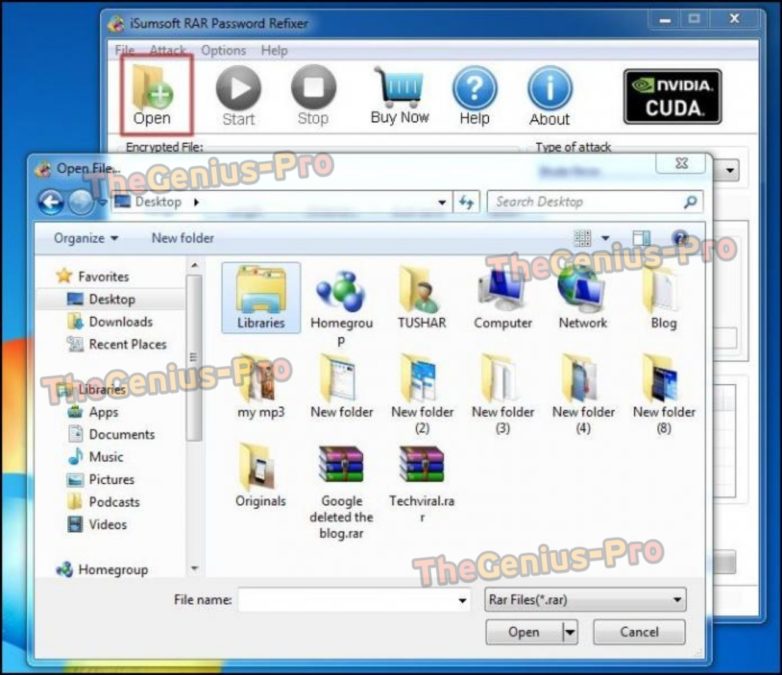Viewport: 782px width, 675px height.
Task: Open the Organize dropdown menu
Action: 86,238
